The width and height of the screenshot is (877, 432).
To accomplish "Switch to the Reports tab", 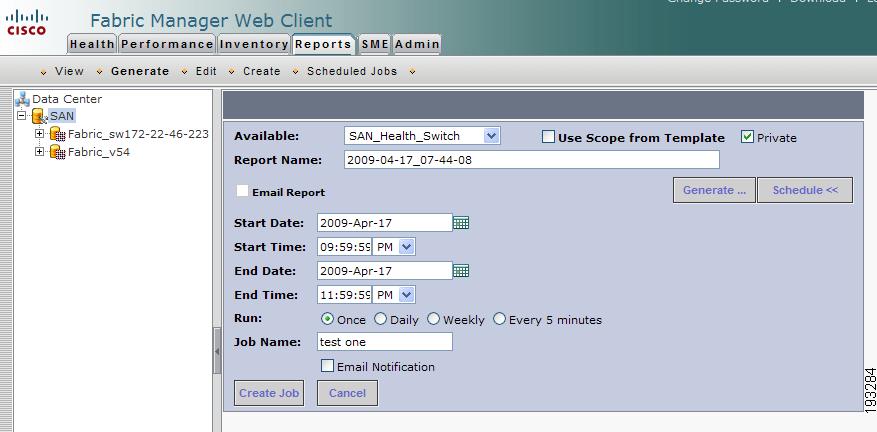I will pos(323,44).
